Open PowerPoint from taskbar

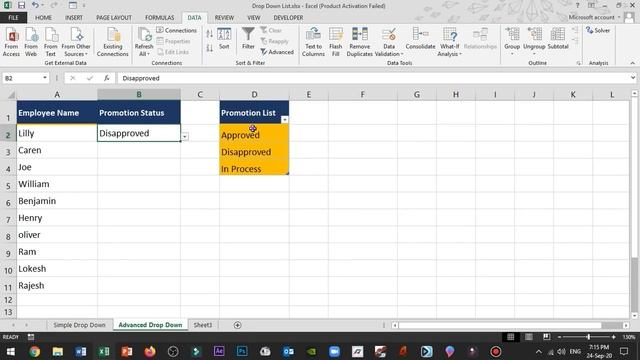tap(127, 351)
